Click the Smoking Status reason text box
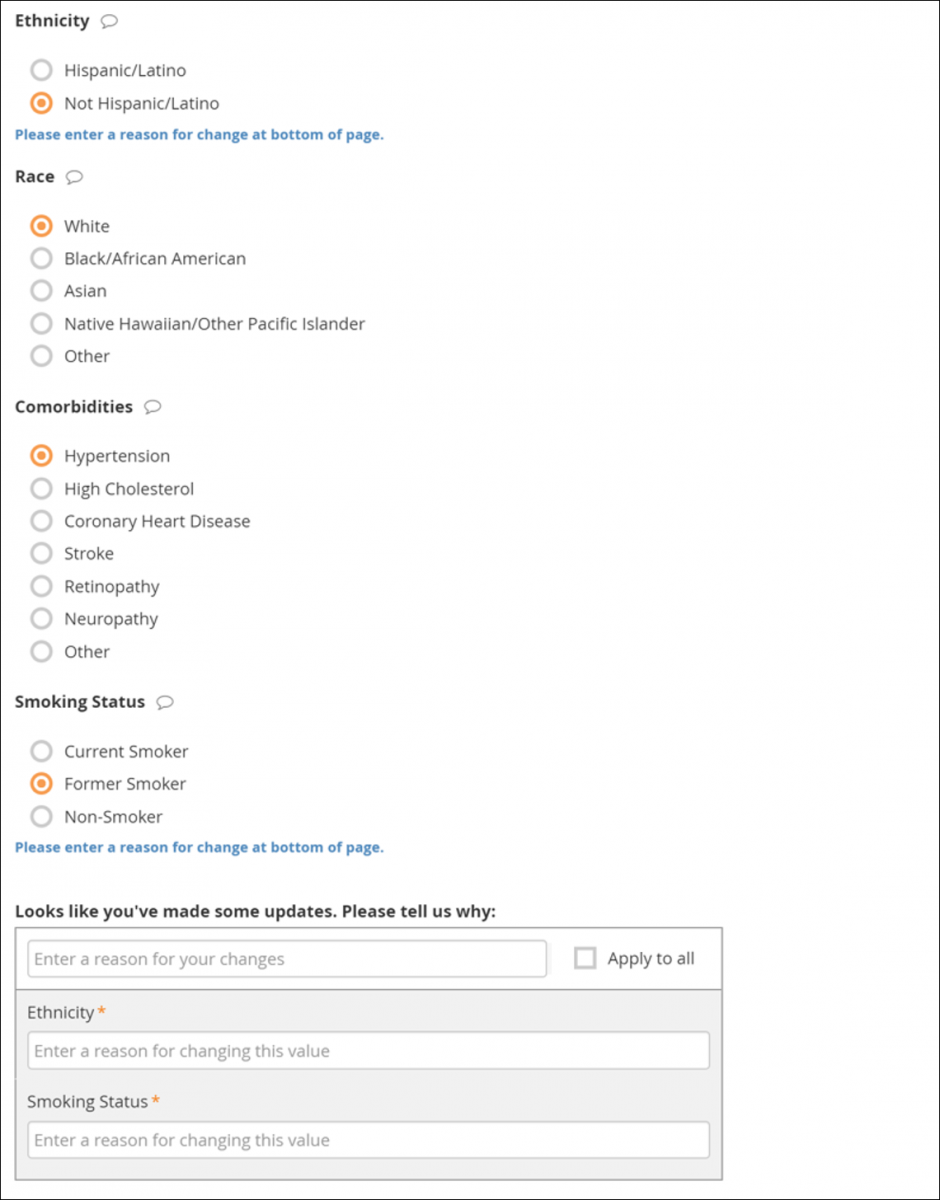This screenshot has width=940, height=1200. coord(368,1140)
